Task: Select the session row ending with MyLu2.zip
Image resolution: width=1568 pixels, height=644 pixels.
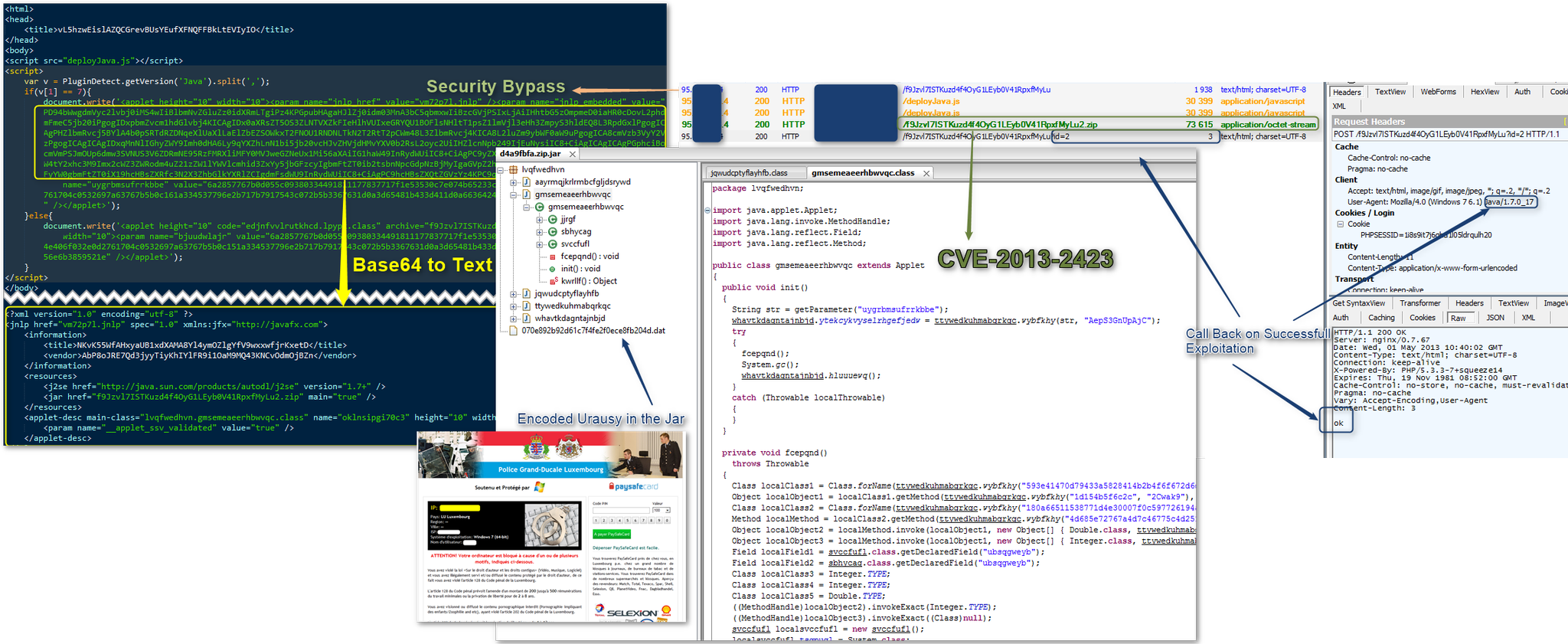Action: [999, 124]
